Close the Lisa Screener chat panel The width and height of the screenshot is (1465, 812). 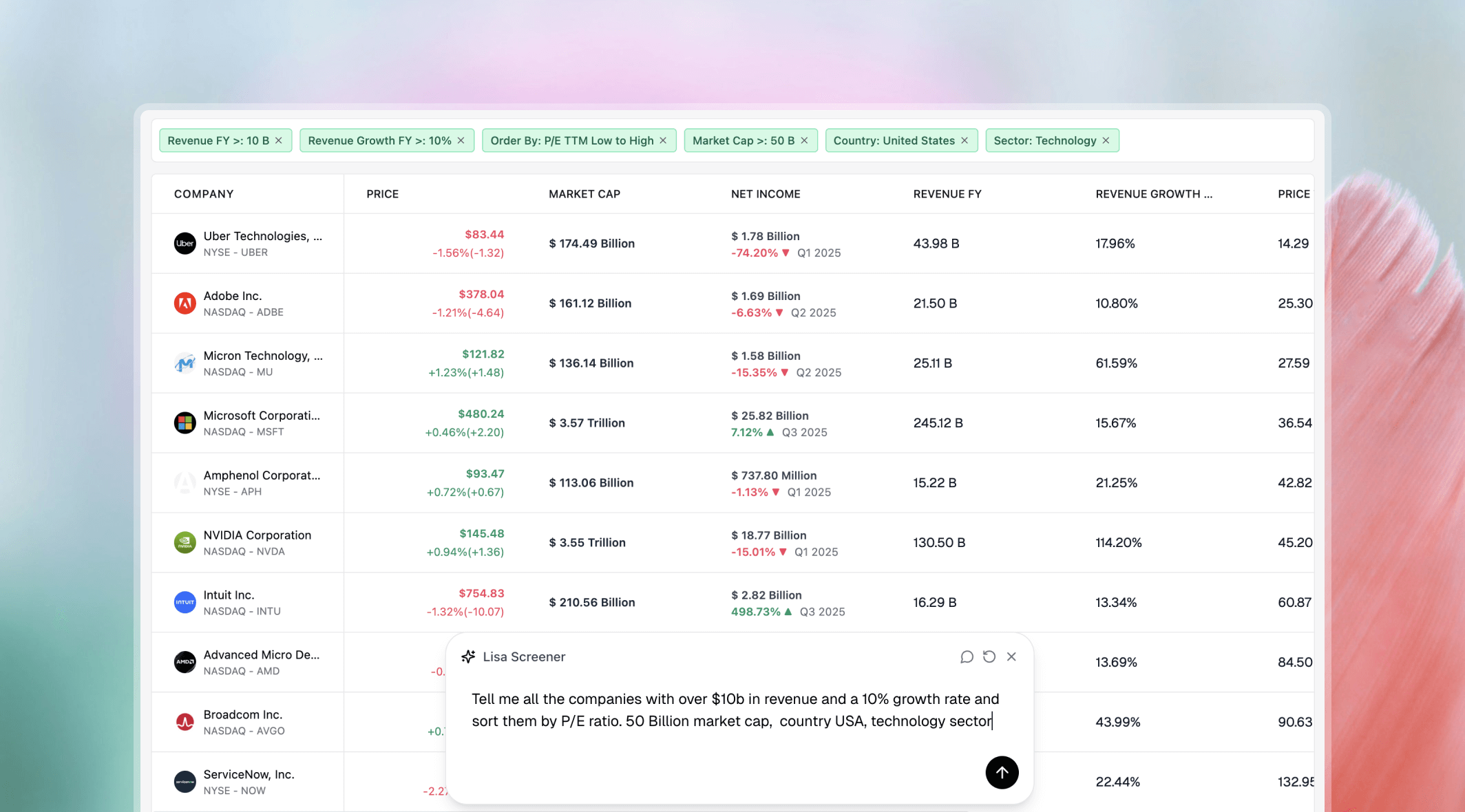point(1011,656)
